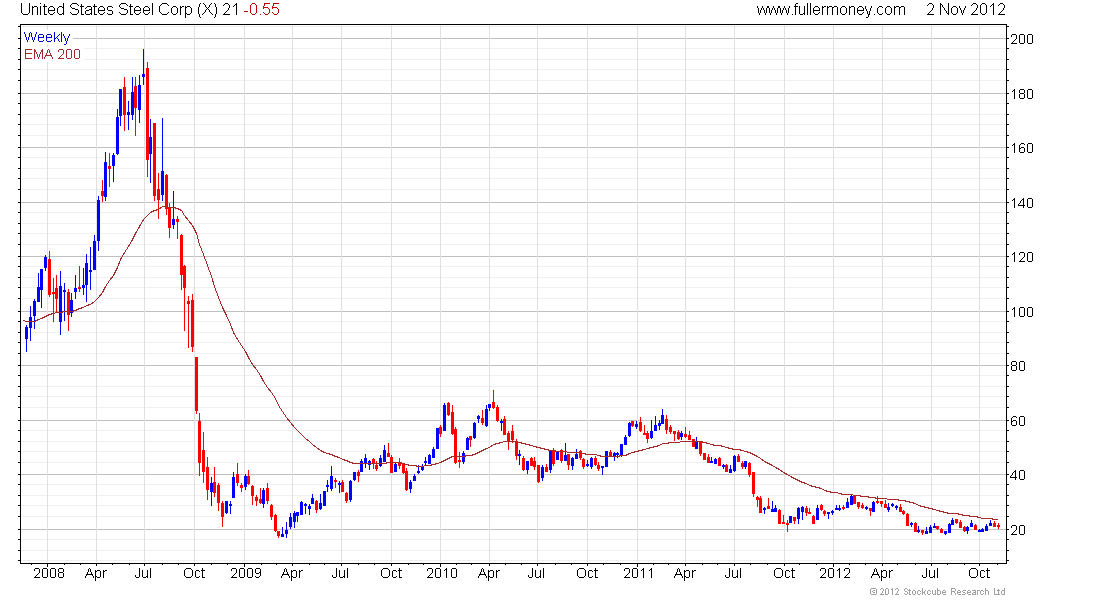
Task: Click the "Apr" label directly after 2010
Action: tap(489, 573)
